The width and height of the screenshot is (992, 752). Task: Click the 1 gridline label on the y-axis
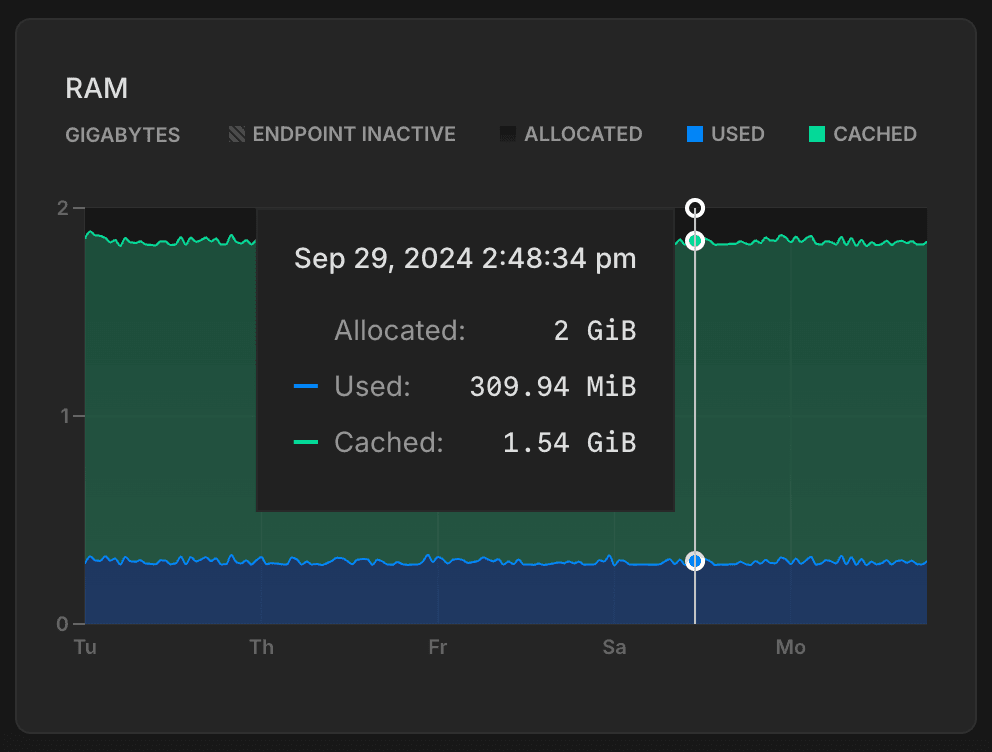[63, 416]
